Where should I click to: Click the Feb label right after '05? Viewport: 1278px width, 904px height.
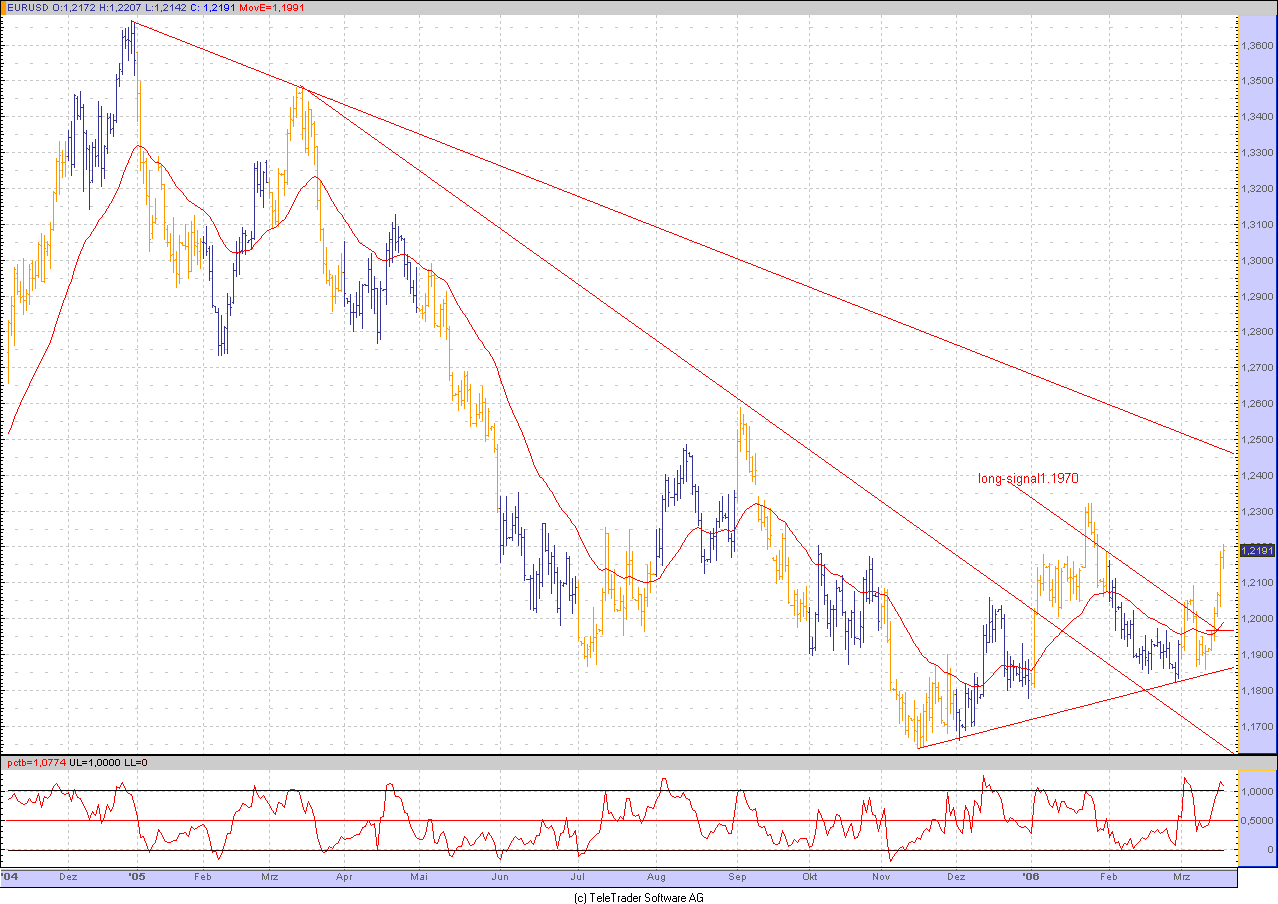point(202,877)
